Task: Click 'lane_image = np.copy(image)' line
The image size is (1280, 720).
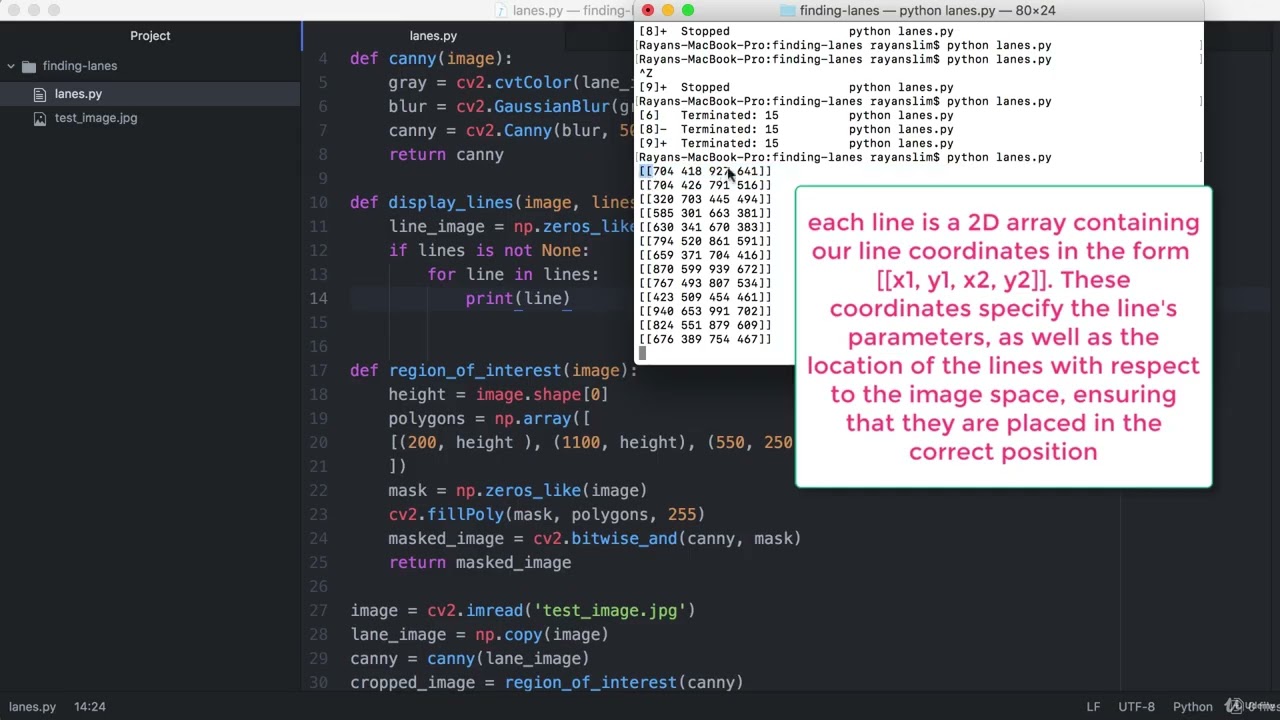Action: [x=479, y=634]
